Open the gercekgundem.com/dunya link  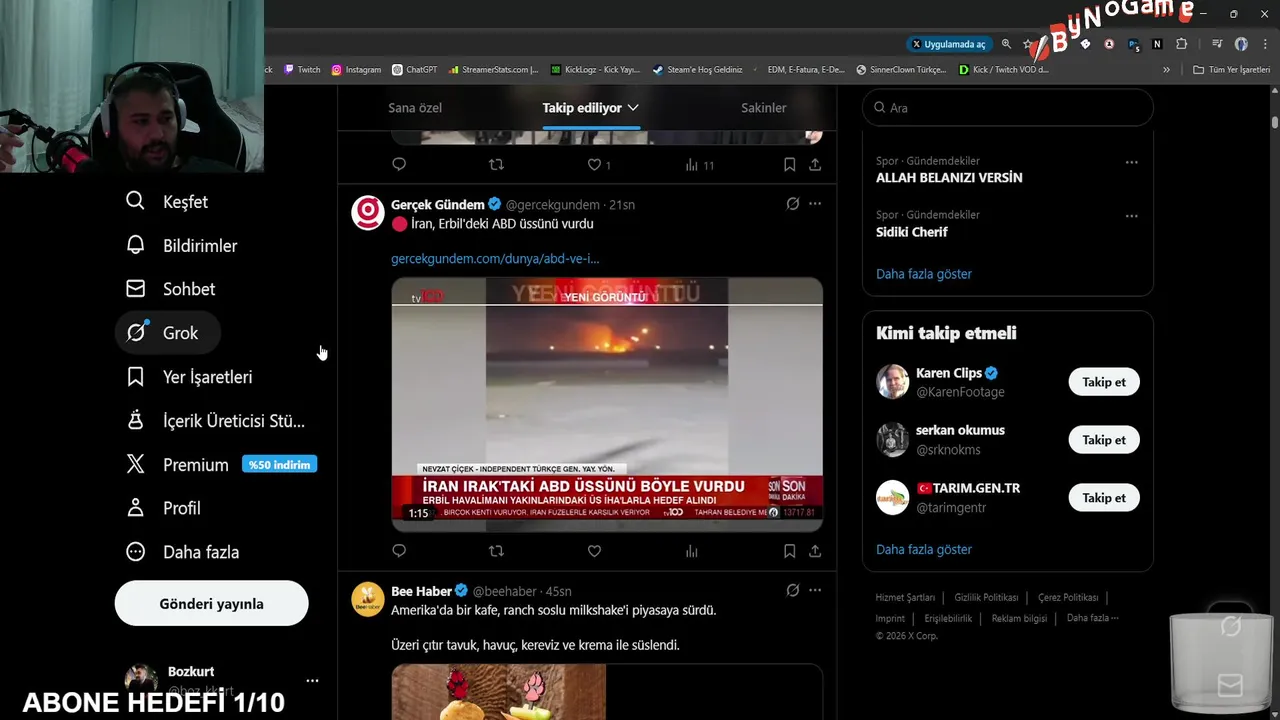[495, 259]
